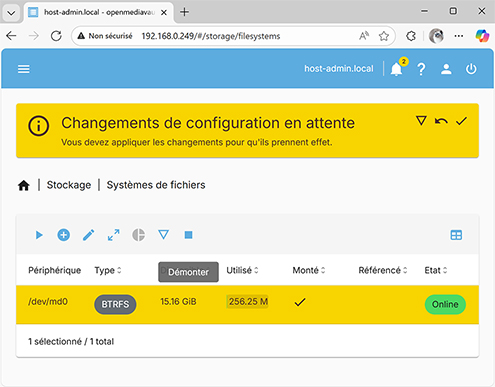Open the quota pie chart icon

click(138, 235)
